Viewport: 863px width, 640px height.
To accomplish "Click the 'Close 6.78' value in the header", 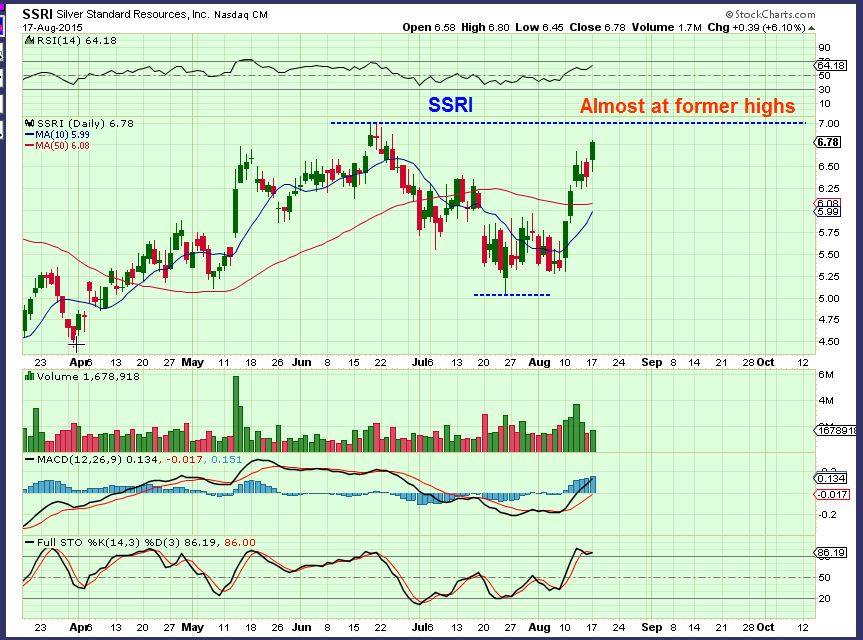I will (597, 28).
